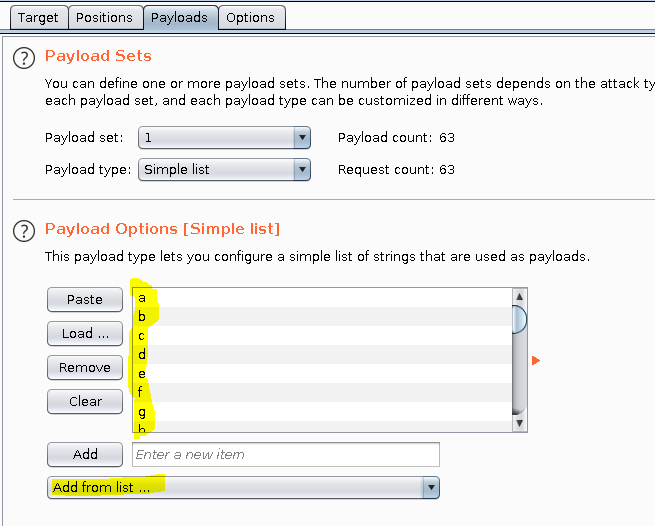Click the Paste button
The image size is (655, 526).
85,299
